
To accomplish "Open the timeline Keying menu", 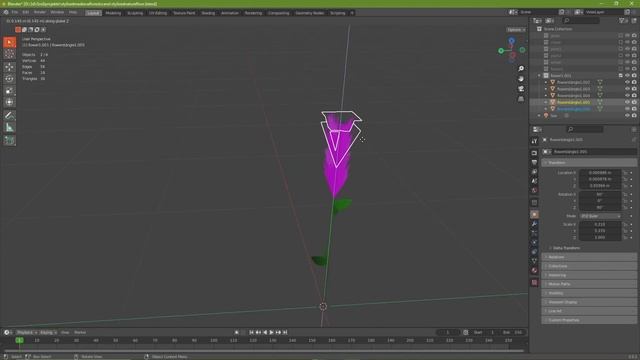I will click(48, 332).
